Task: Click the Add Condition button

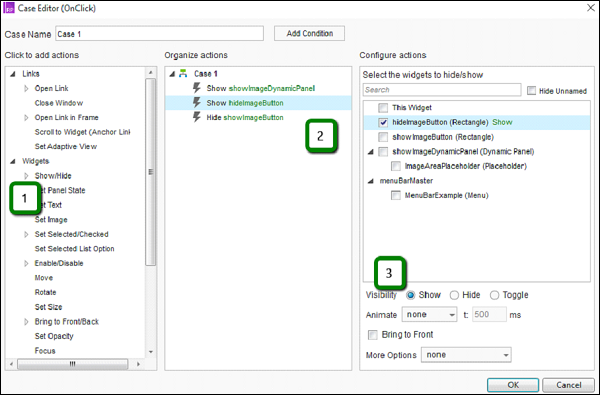Action: pyautogui.click(x=309, y=33)
